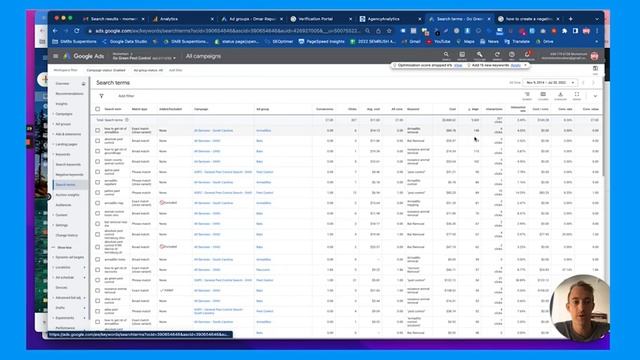Image resolution: width=640 pixels, height=360 pixels.
Task: Expand Ads & extensions in sidebar
Action: 68,134
